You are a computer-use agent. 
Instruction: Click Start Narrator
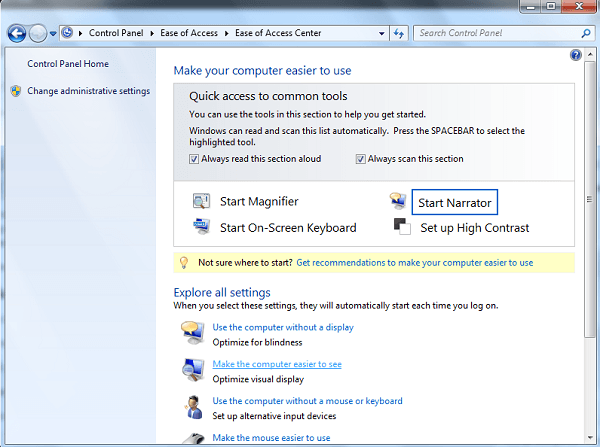(x=455, y=202)
